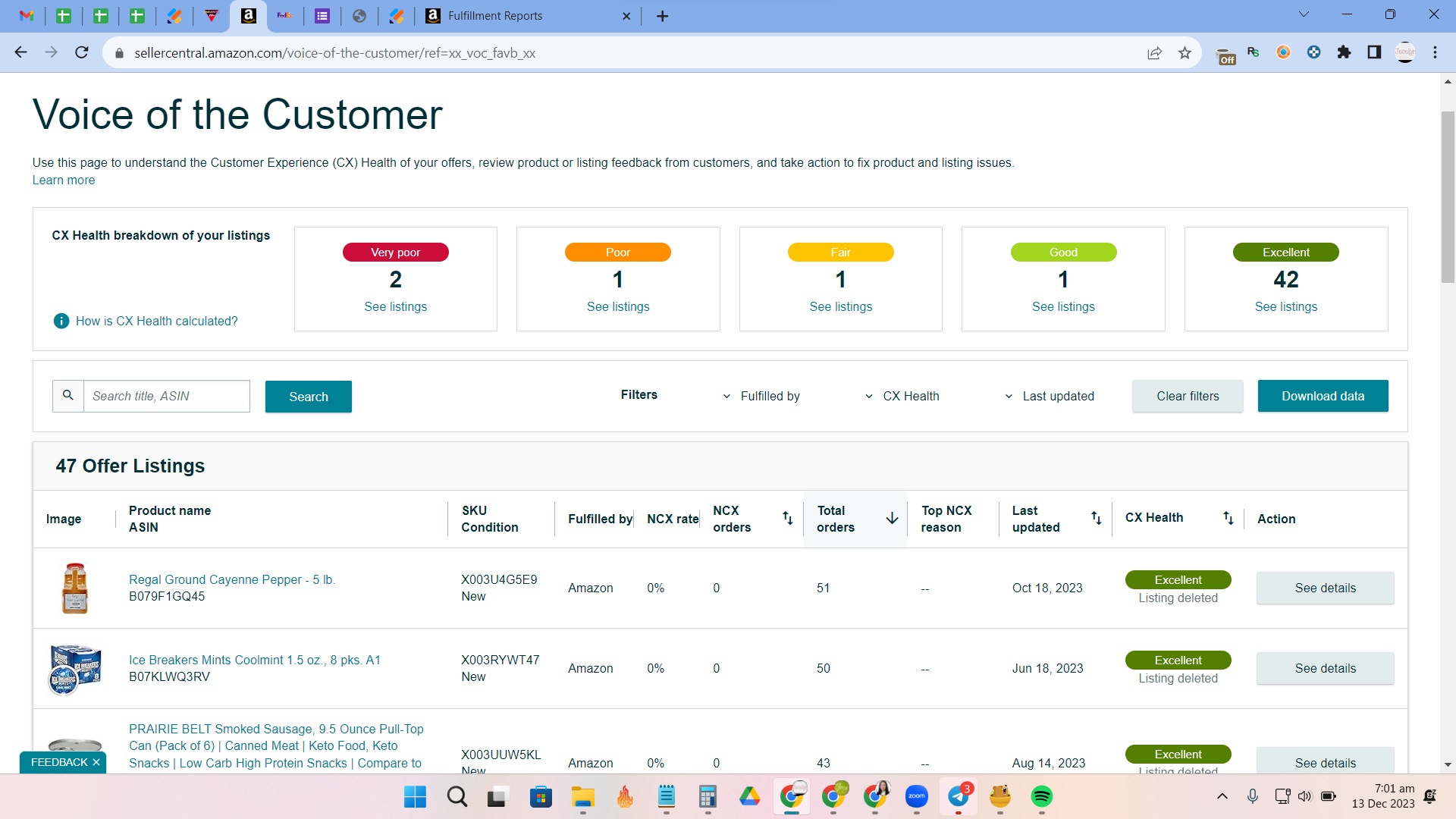The image size is (1456, 819).
Task: Show hidden system tray icons
Action: (x=1222, y=796)
